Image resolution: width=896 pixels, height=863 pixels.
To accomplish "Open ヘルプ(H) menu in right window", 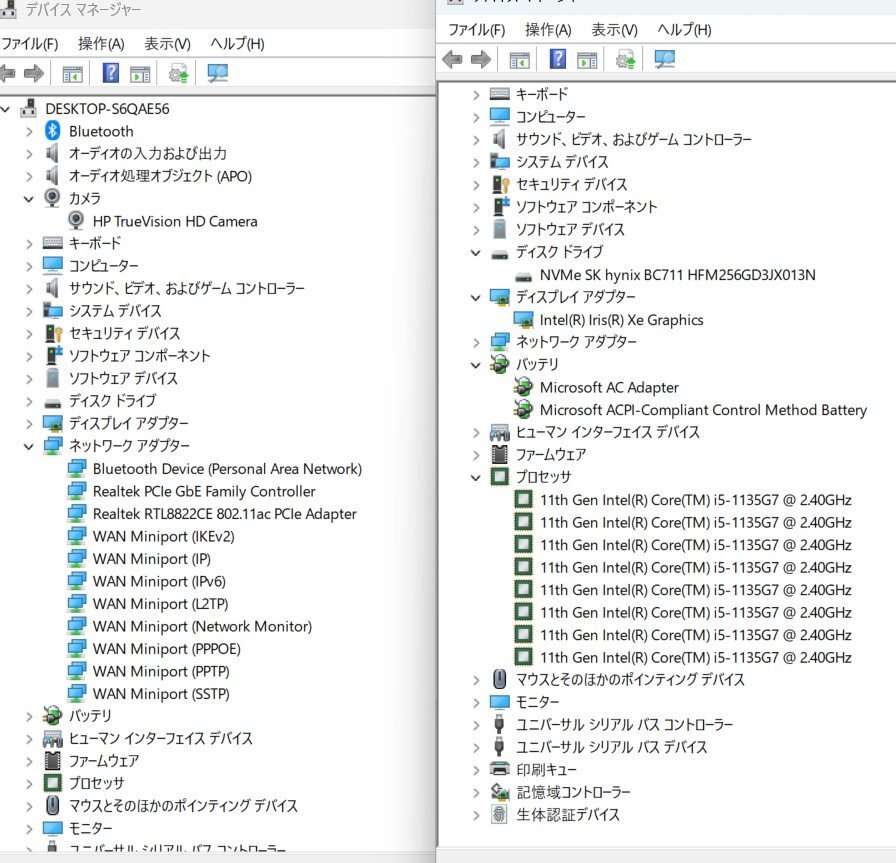I will [x=684, y=30].
